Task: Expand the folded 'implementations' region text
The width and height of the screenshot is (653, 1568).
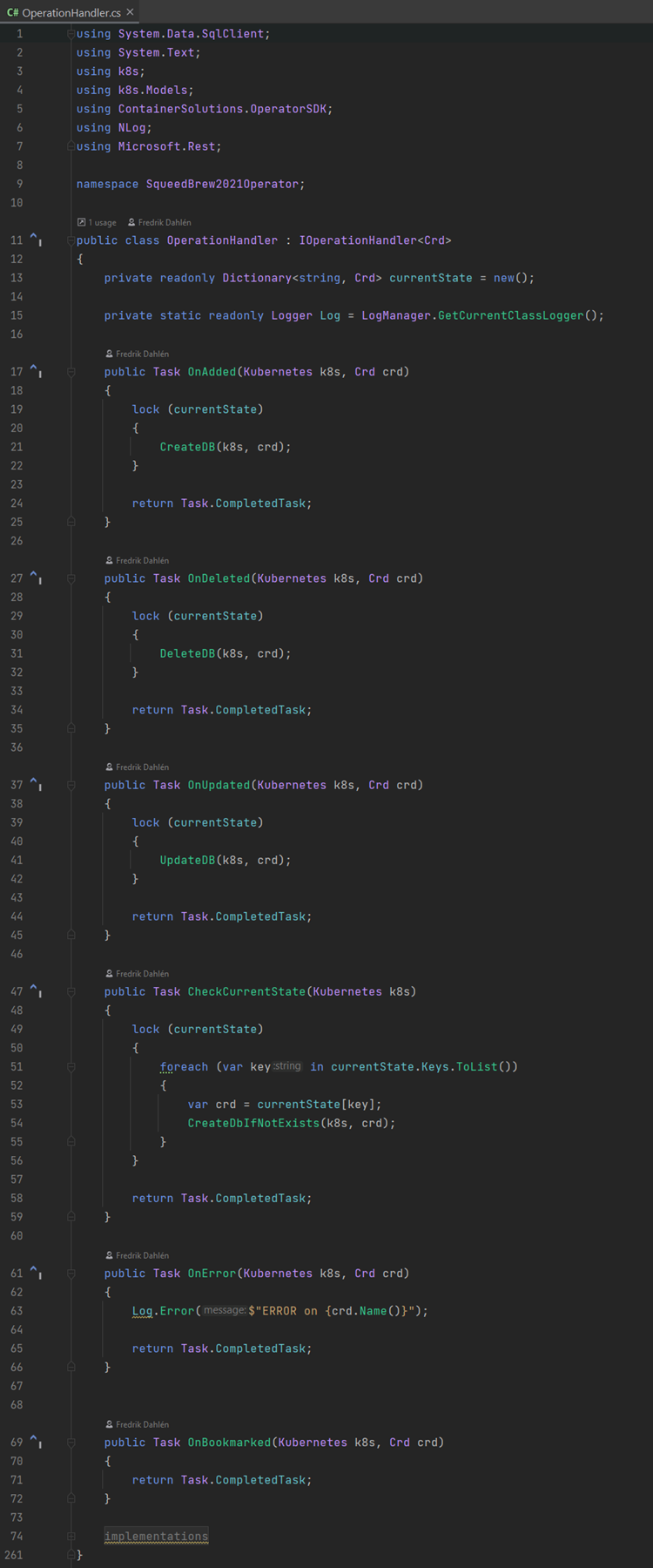Action: [x=156, y=1536]
